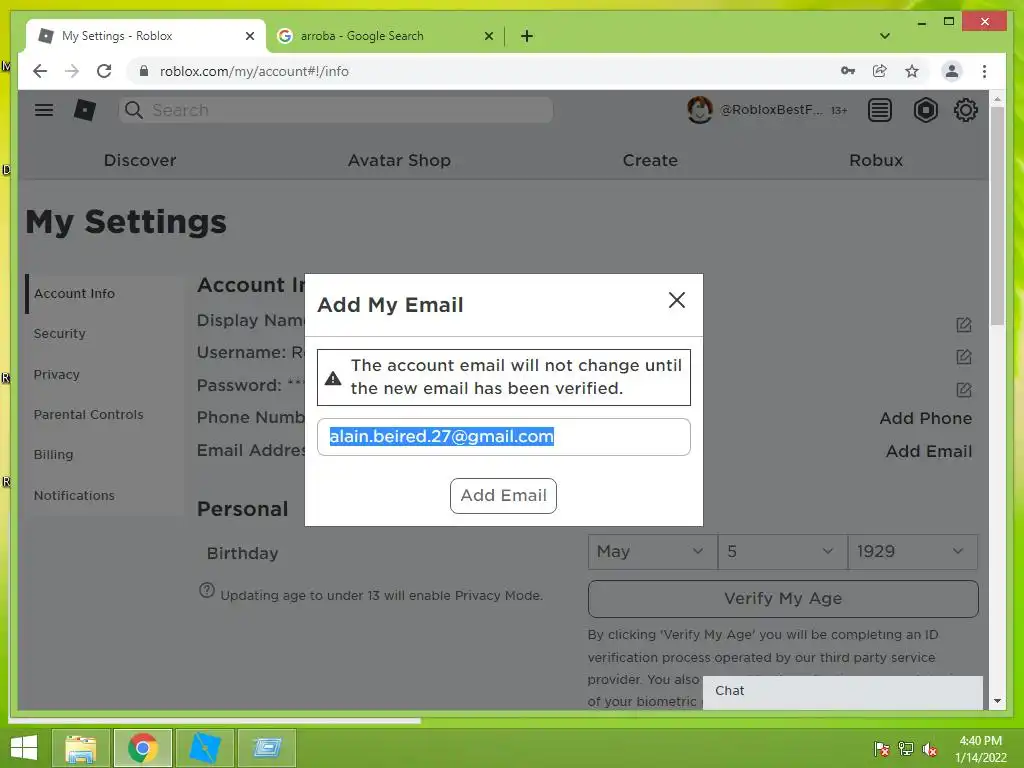The width and height of the screenshot is (1024, 768).
Task: Open the Roblox hamburger navigation menu
Action: tap(44, 110)
